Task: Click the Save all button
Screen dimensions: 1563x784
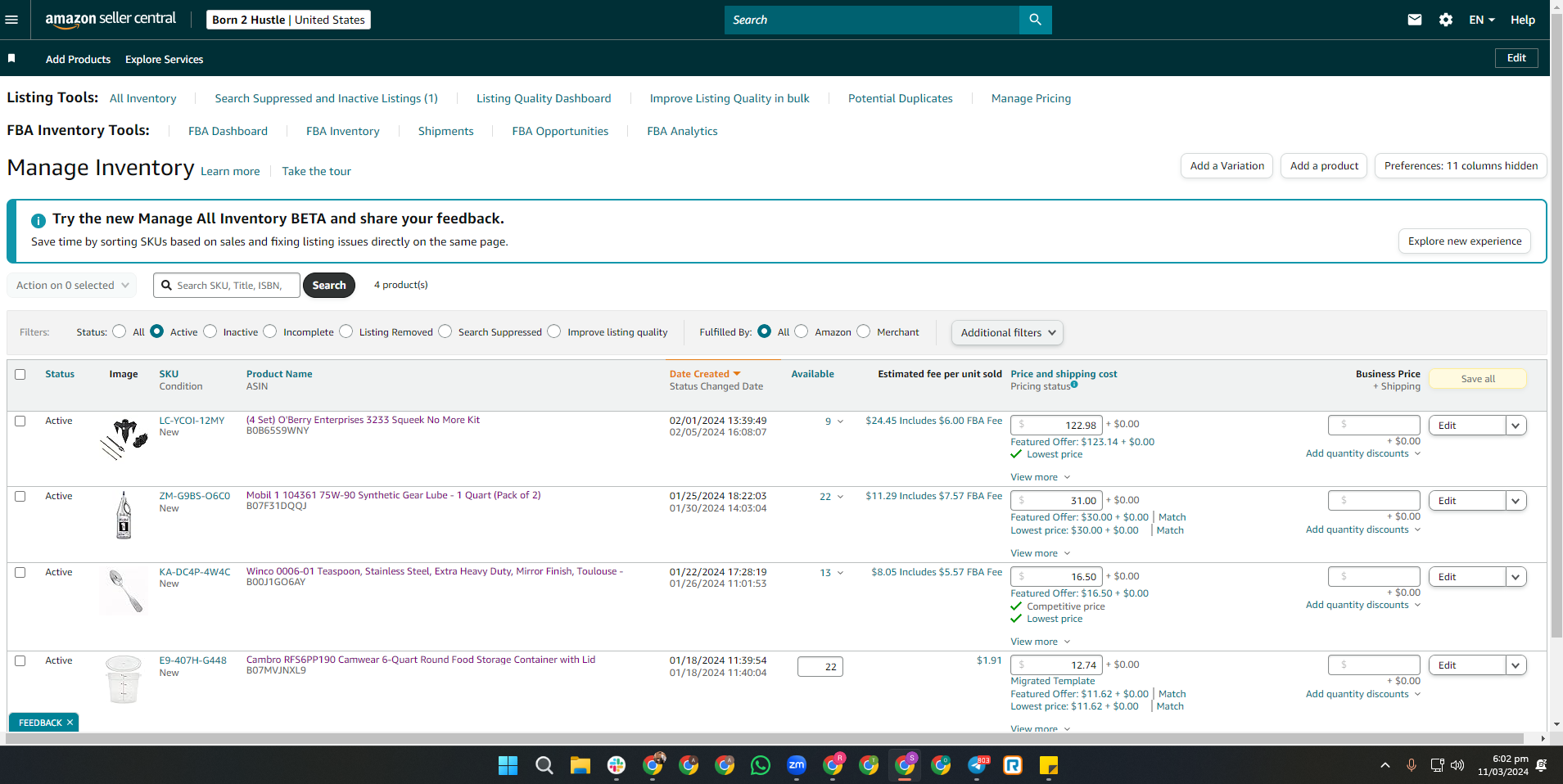Action: pos(1478,378)
